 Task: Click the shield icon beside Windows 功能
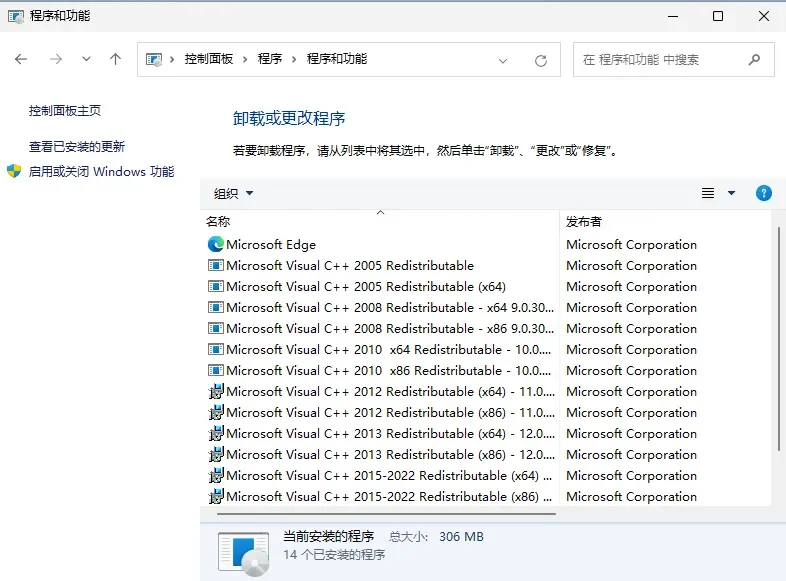click(x=14, y=171)
